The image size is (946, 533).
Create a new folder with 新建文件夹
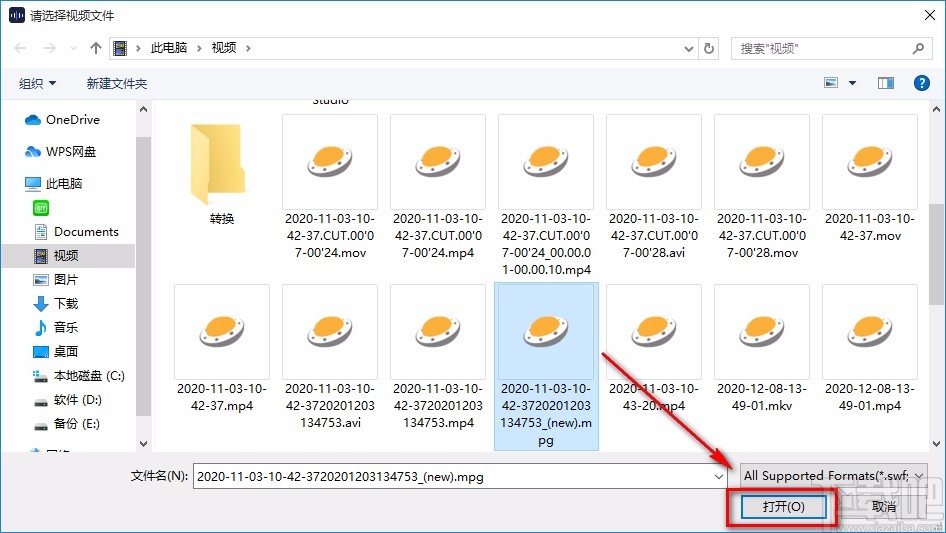pos(117,83)
